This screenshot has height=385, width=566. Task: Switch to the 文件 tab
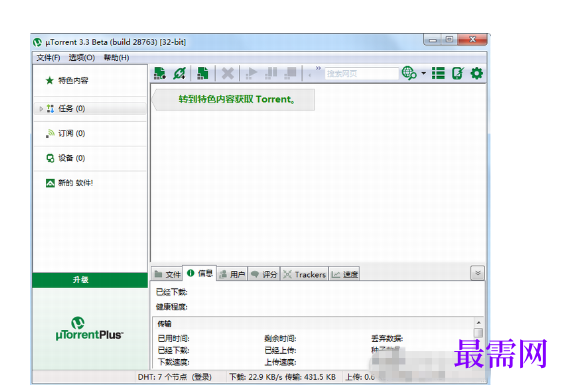point(167,274)
